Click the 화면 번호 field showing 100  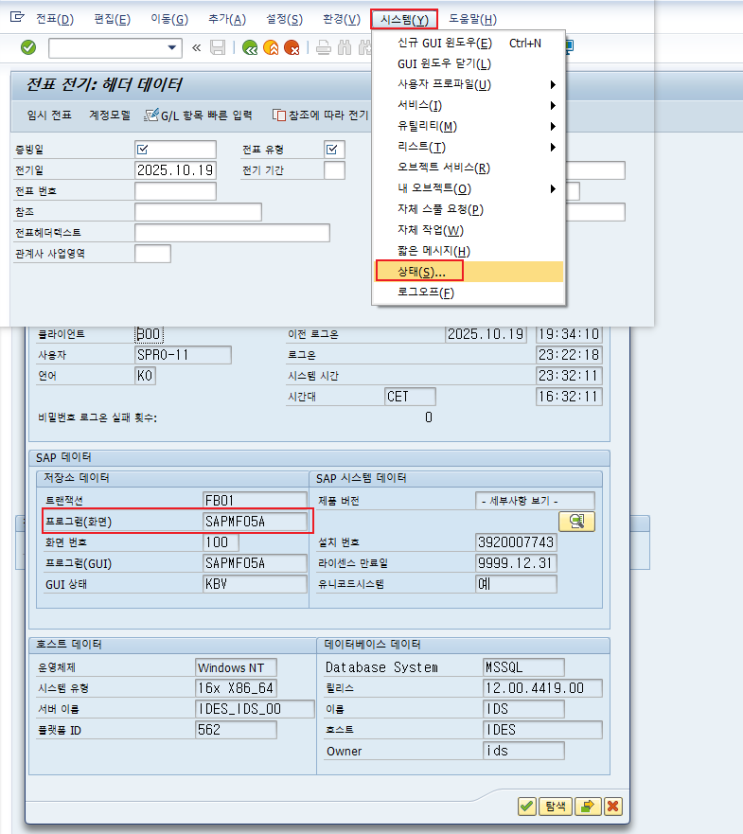[221, 542]
